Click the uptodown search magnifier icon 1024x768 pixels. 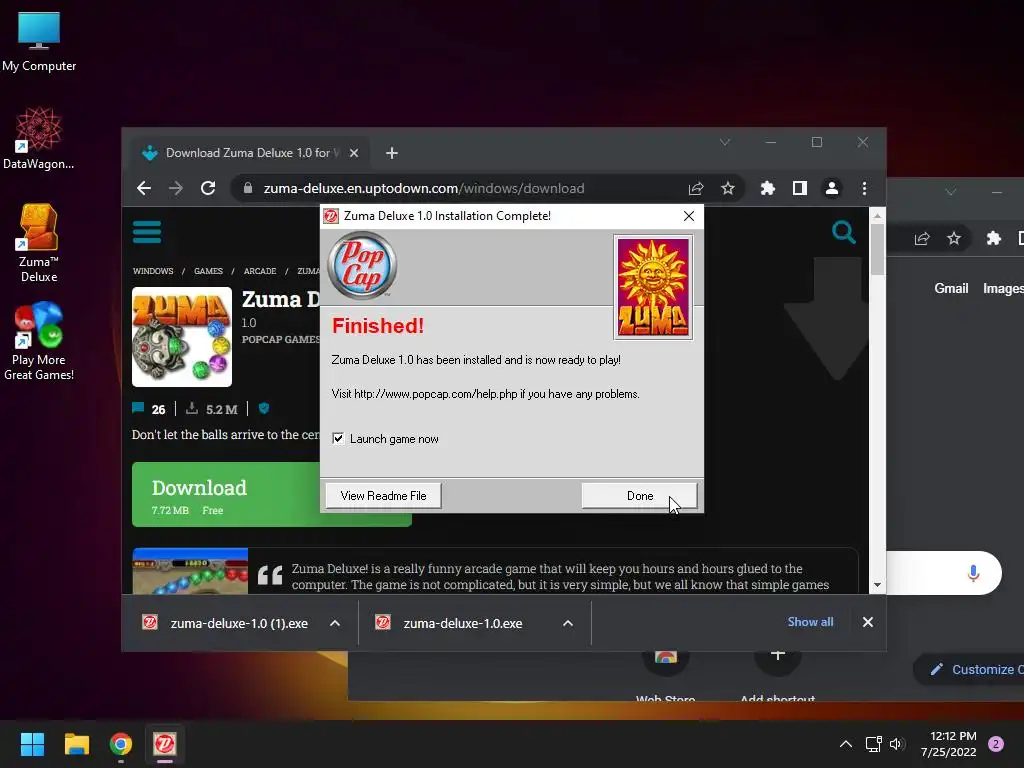coord(843,232)
